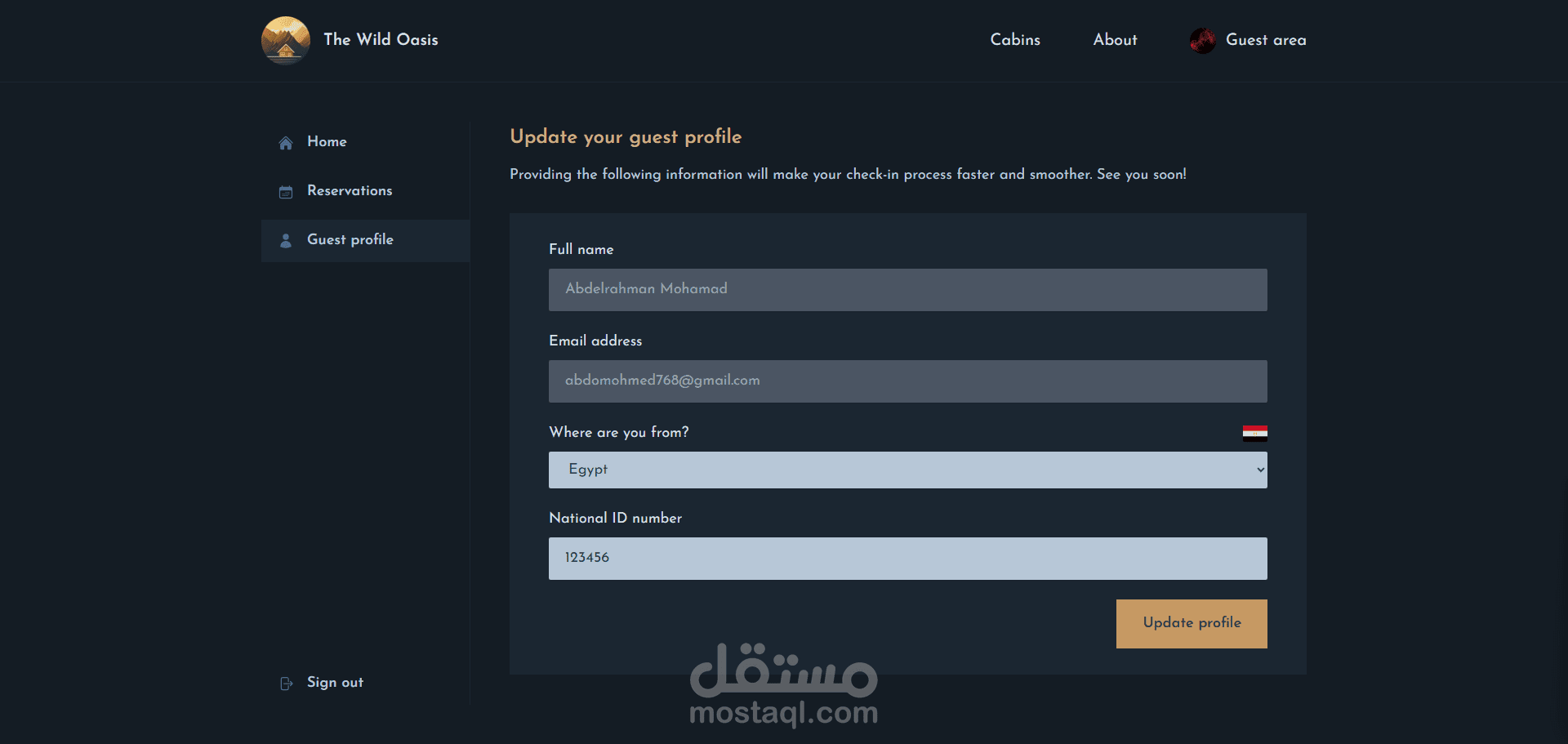Open the country dropdown showing Egypt

point(908,470)
